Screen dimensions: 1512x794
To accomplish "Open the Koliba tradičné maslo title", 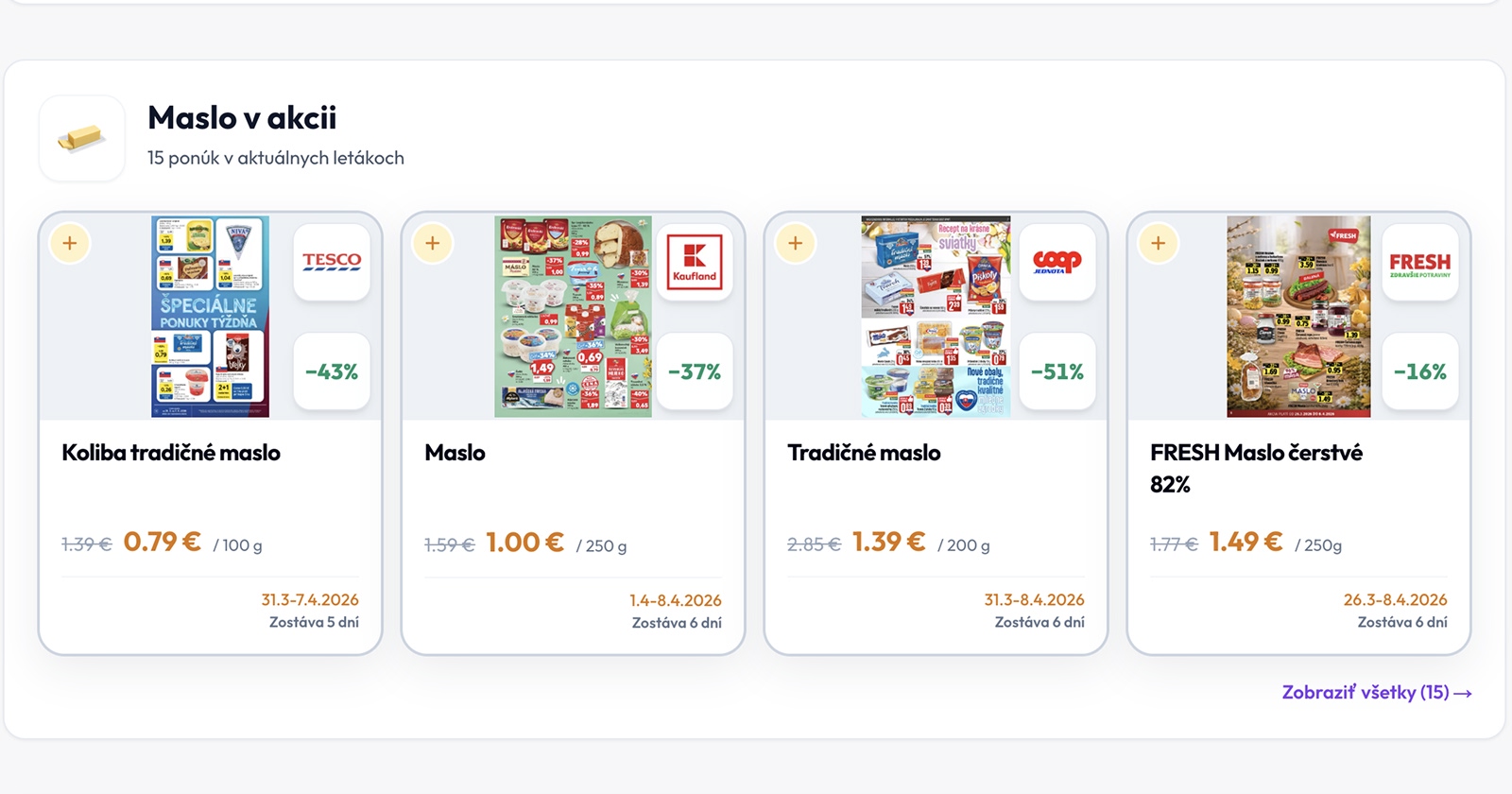I will pos(171,453).
